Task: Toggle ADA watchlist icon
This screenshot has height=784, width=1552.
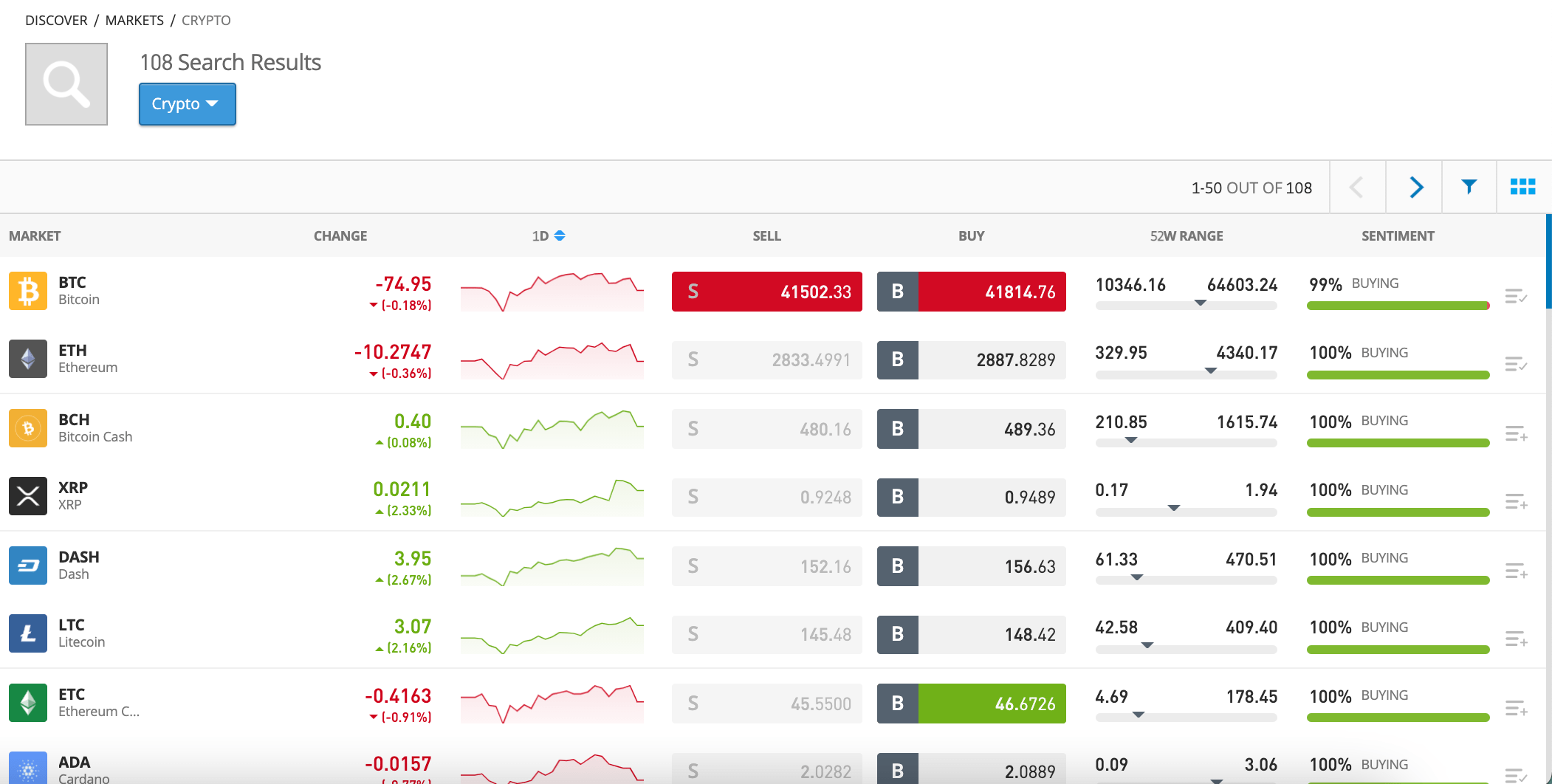Action: (1516, 775)
